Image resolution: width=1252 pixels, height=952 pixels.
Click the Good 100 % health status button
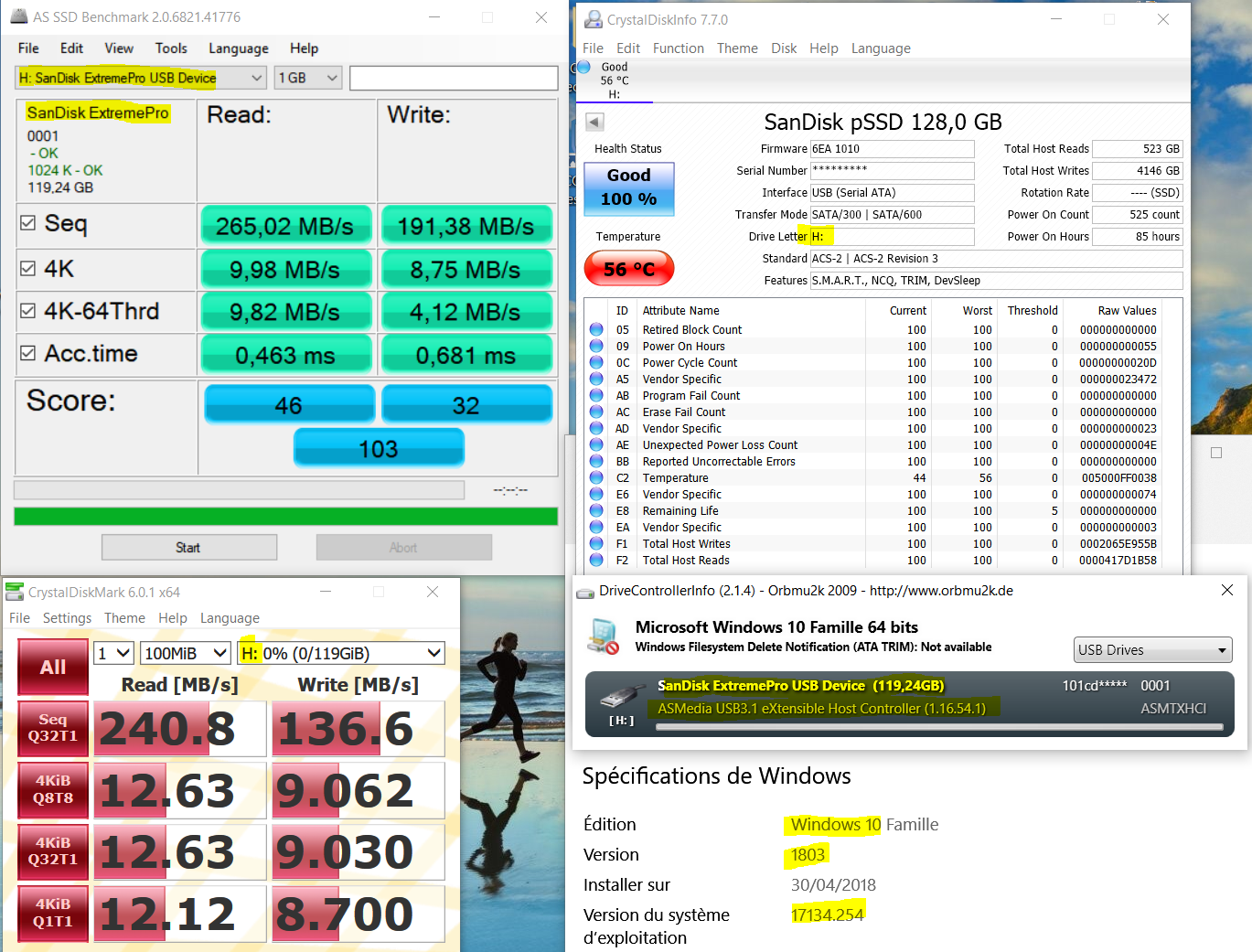pyautogui.click(x=629, y=188)
